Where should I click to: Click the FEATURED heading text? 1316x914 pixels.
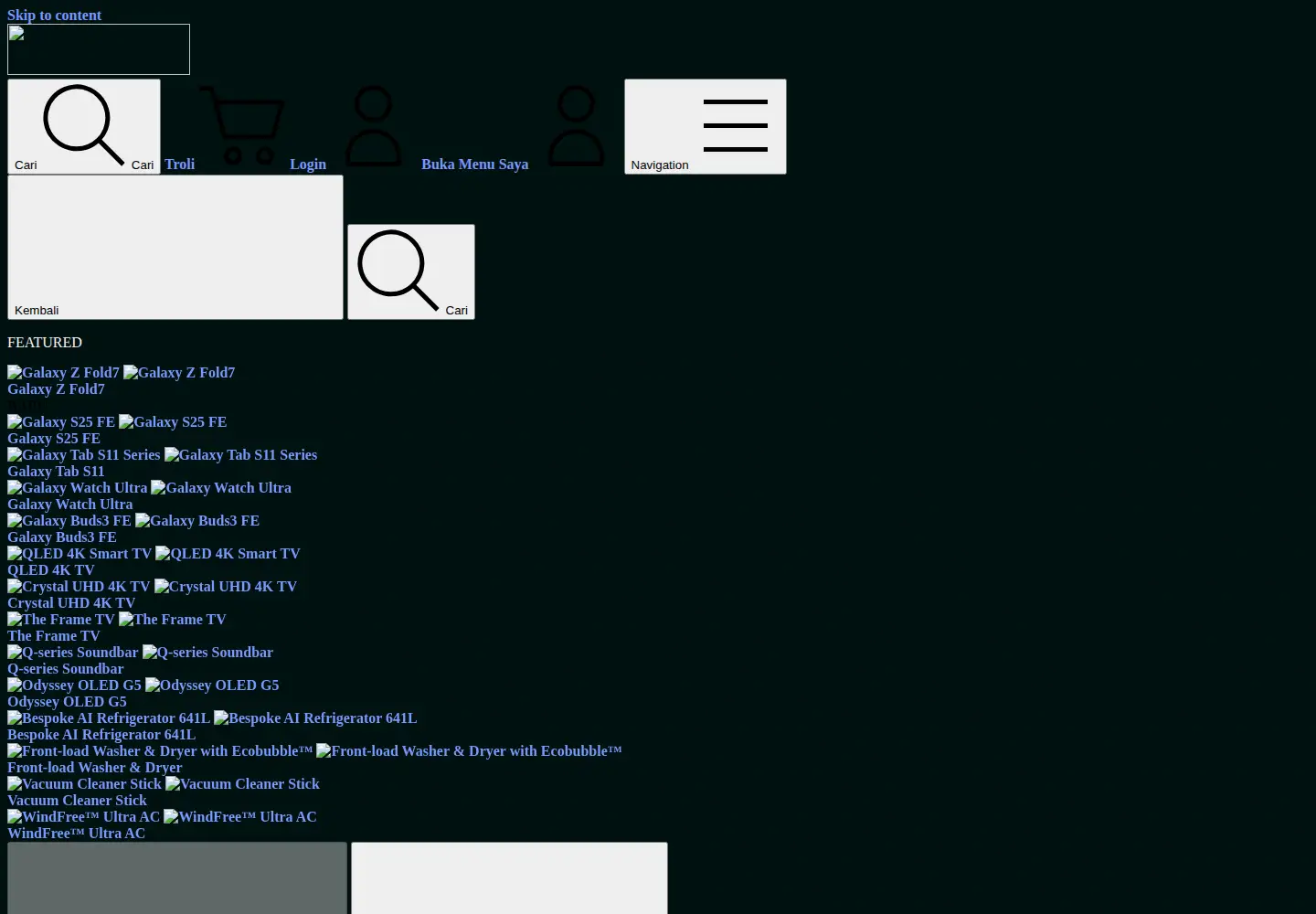tap(45, 343)
